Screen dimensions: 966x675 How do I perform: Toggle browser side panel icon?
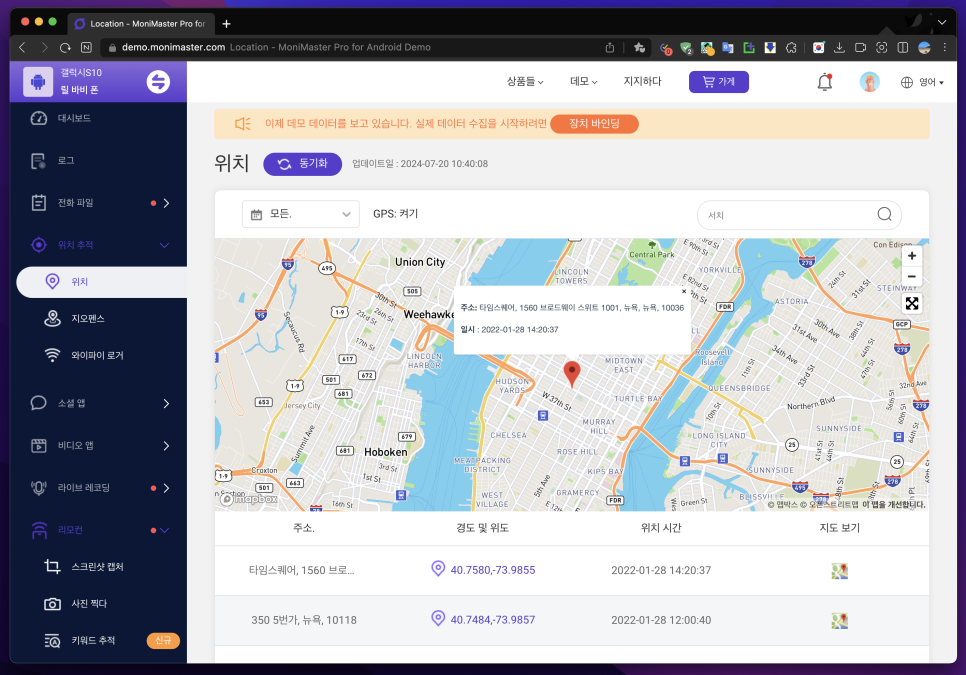pyautogui.click(x=903, y=47)
